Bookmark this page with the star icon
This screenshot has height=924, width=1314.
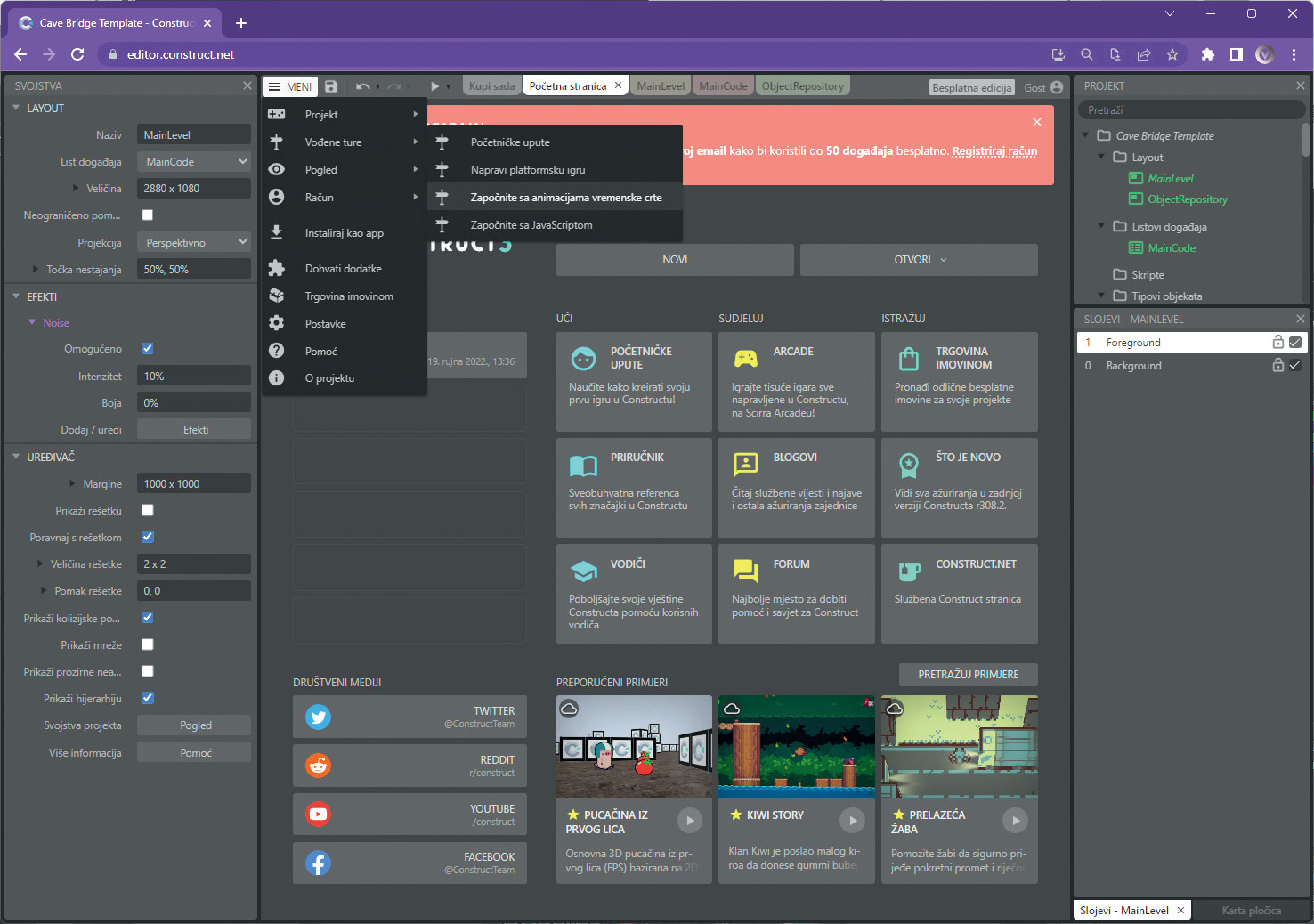click(x=1172, y=54)
